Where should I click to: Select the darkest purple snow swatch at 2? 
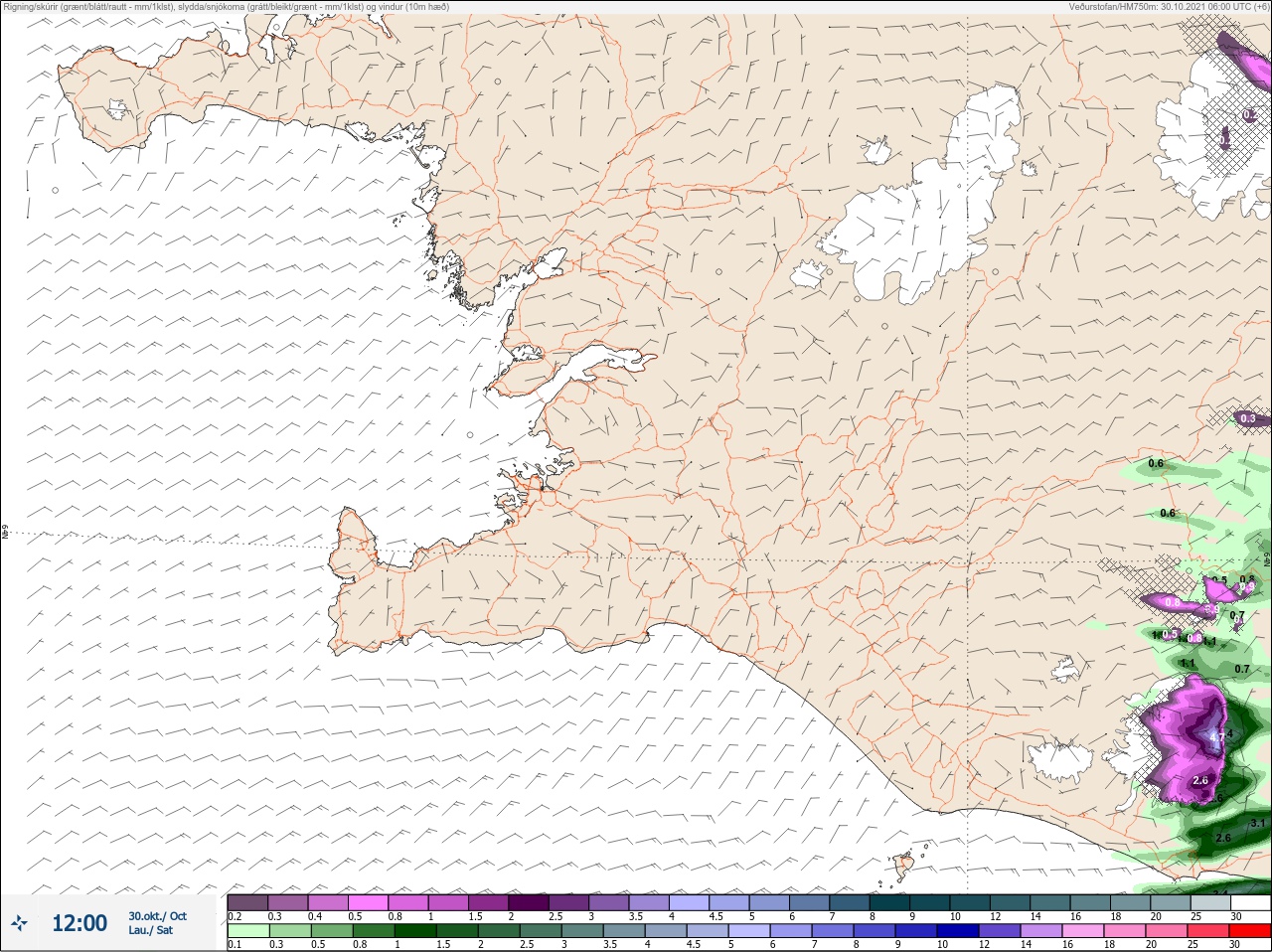tap(528, 902)
